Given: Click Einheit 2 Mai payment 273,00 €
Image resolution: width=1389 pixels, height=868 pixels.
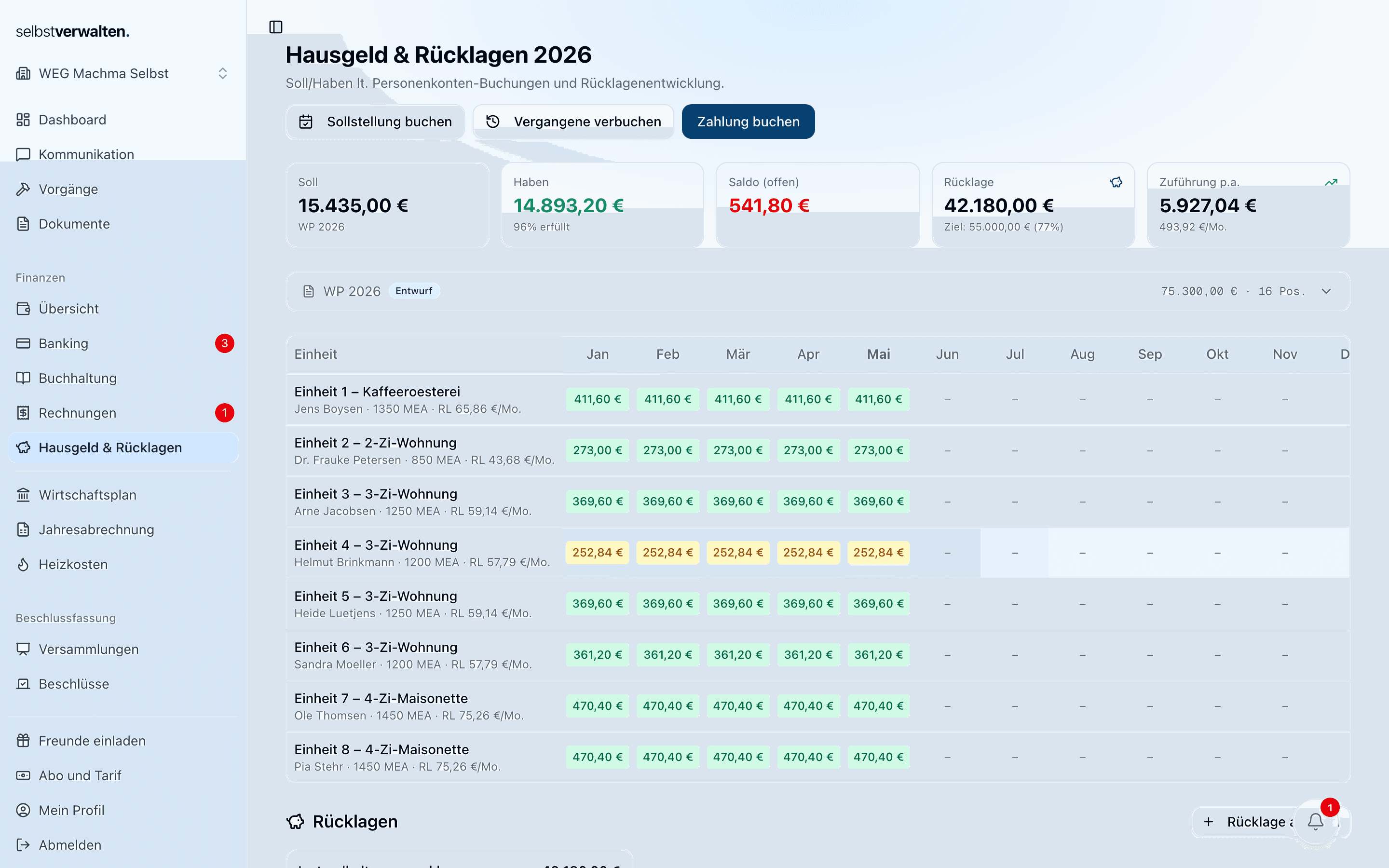Looking at the screenshot, I should click(x=878, y=451).
